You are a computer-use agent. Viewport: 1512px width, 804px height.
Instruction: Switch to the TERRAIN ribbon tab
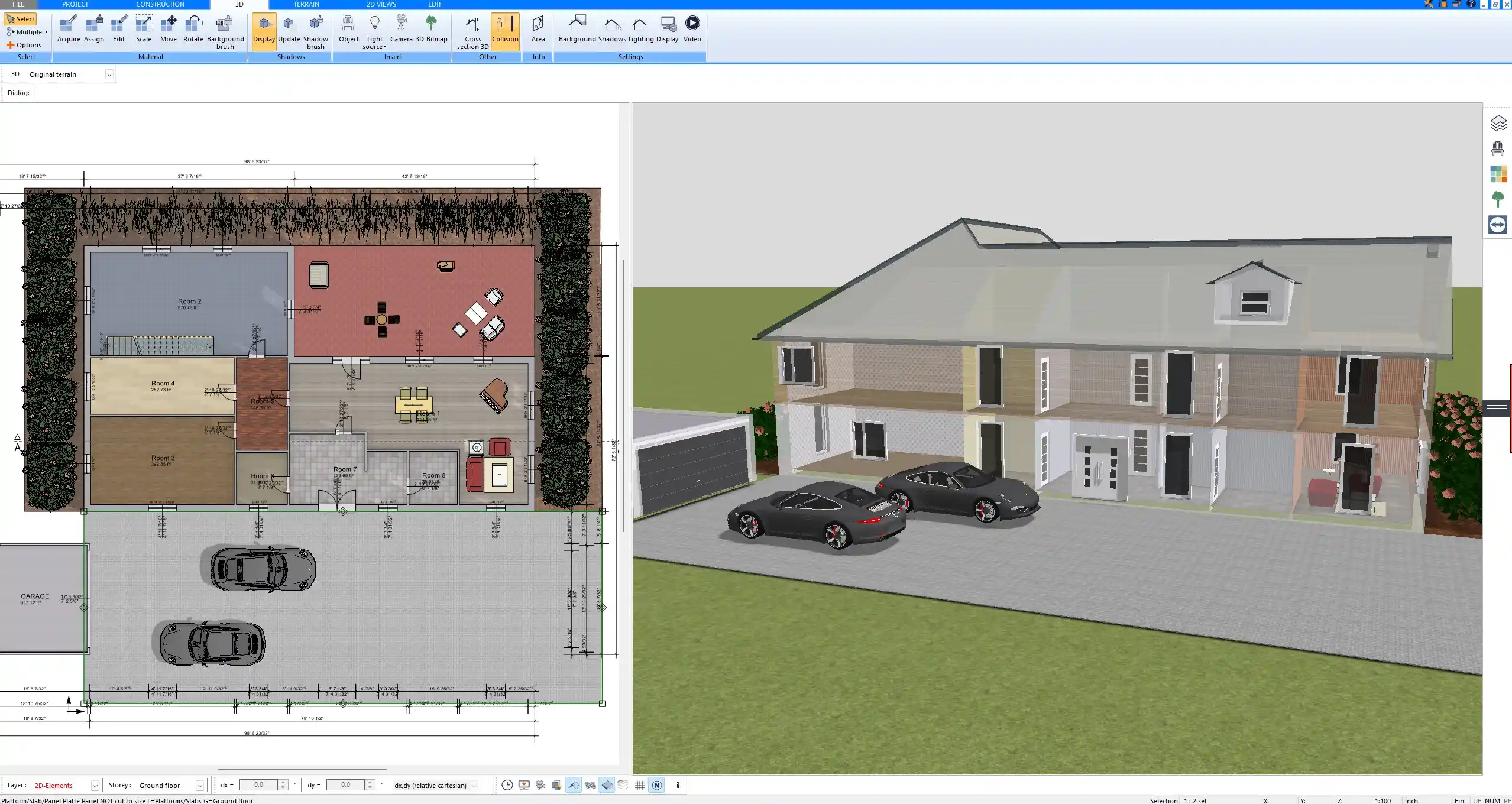pos(305,4)
